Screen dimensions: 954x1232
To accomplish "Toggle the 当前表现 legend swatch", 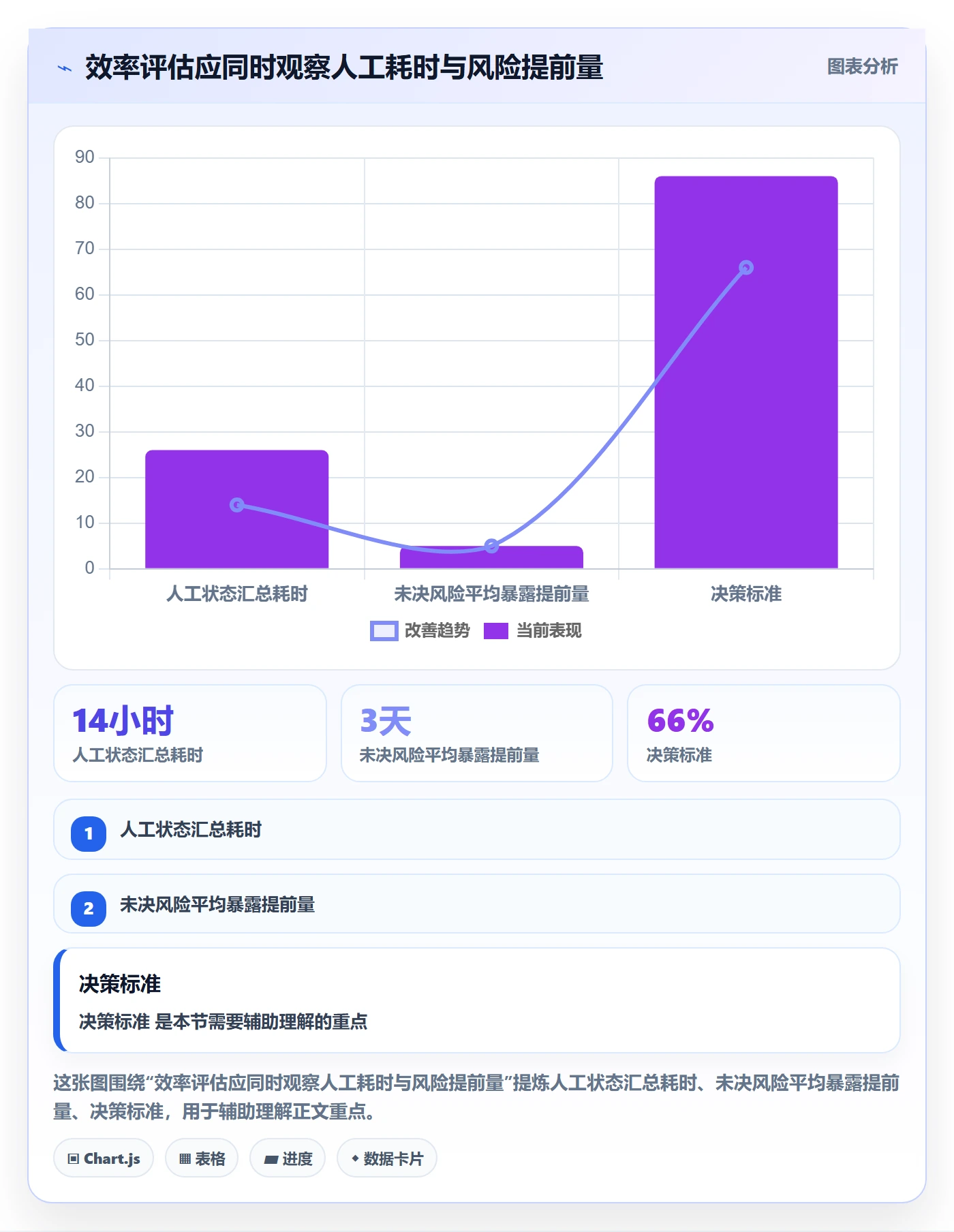I will (x=496, y=631).
